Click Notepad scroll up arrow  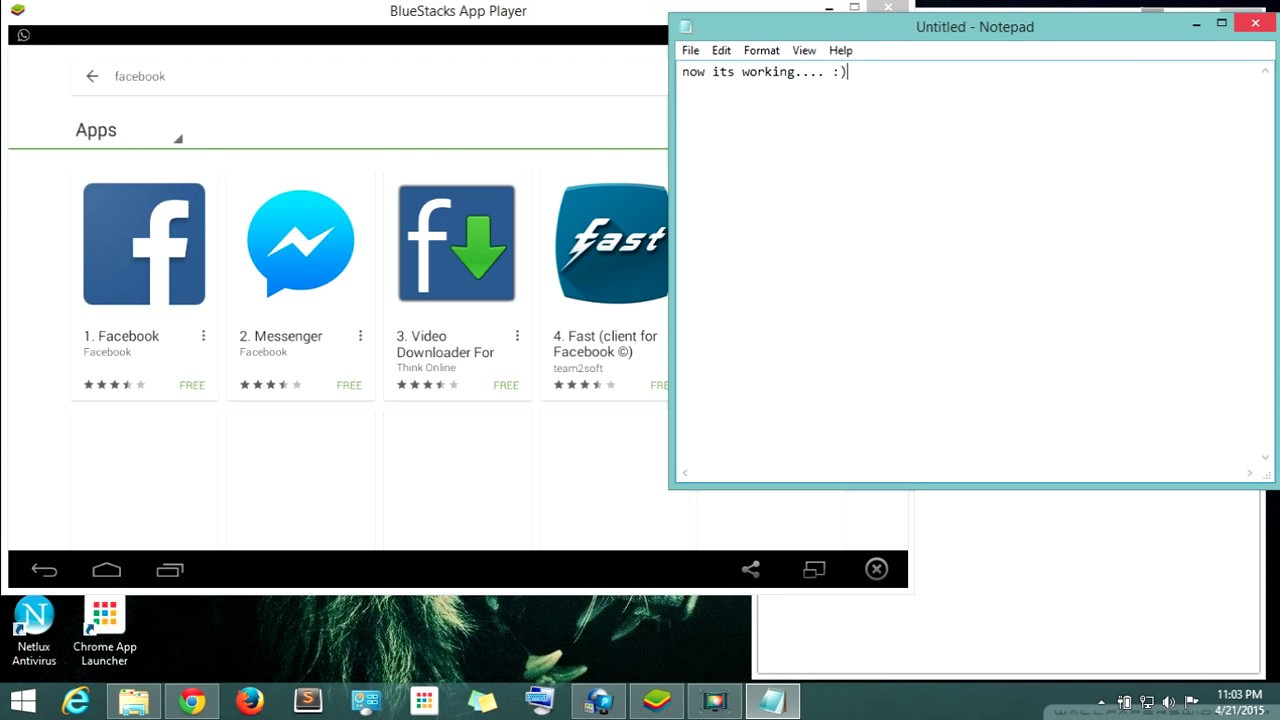click(x=1265, y=71)
